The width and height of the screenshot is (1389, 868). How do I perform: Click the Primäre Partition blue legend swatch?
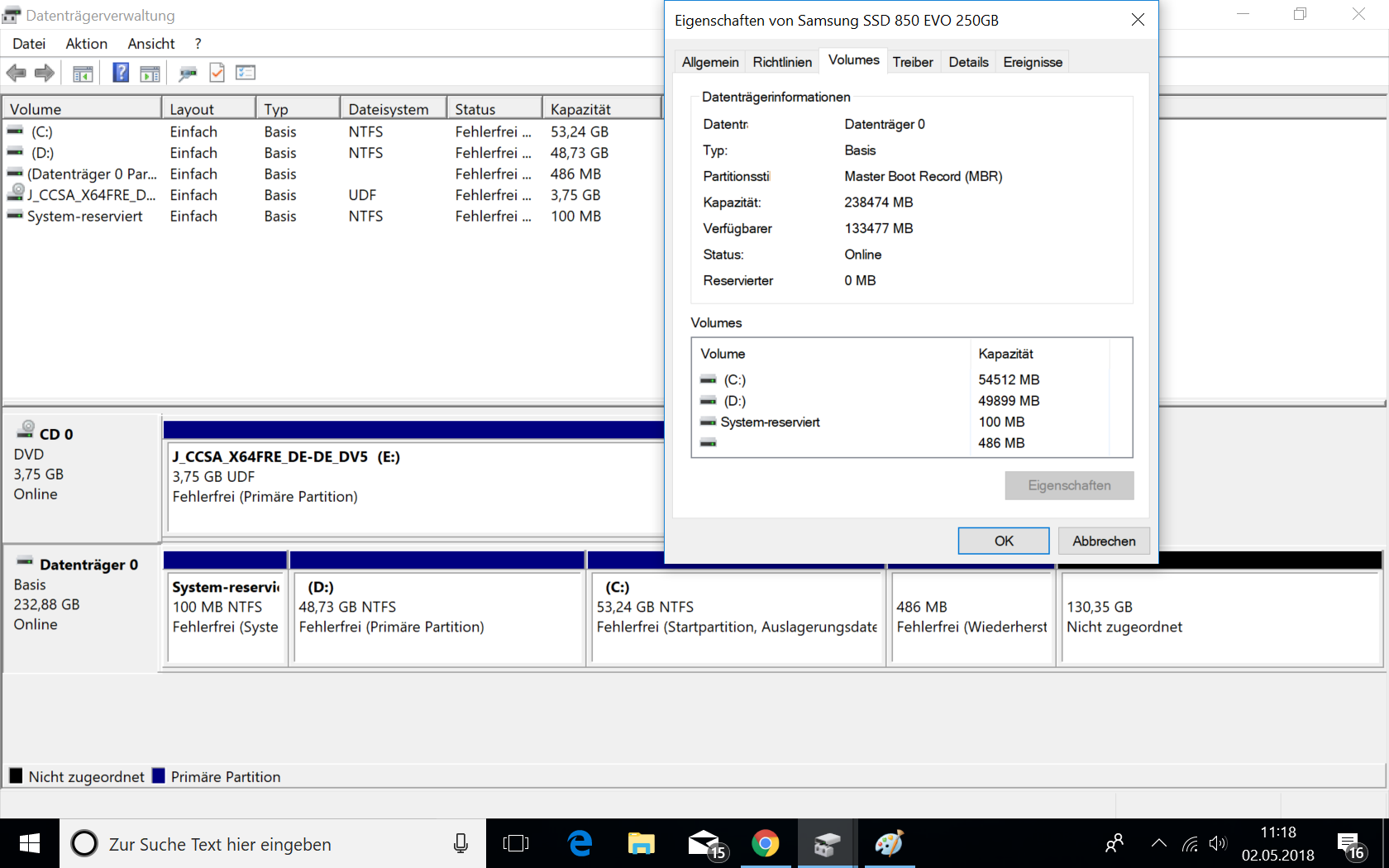(158, 775)
